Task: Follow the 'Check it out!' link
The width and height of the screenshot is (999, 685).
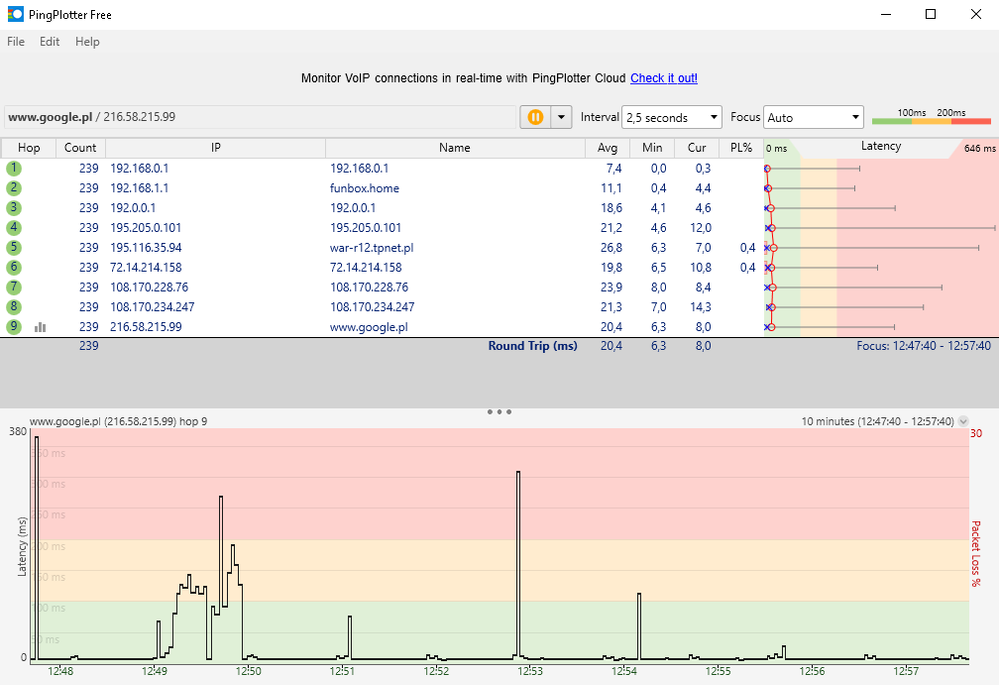Action: [663, 78]
